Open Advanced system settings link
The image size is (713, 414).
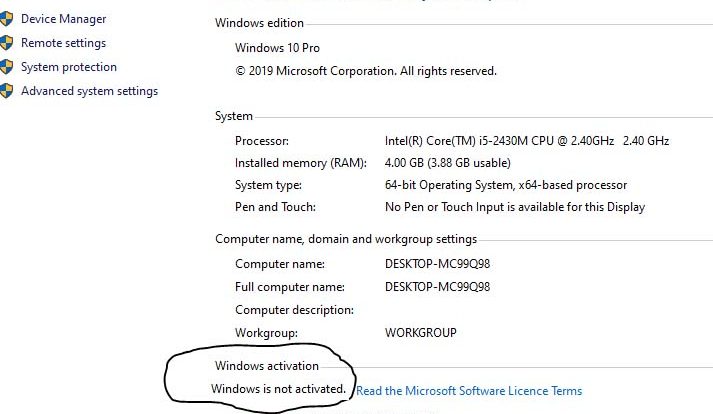[x=89, y=91]
